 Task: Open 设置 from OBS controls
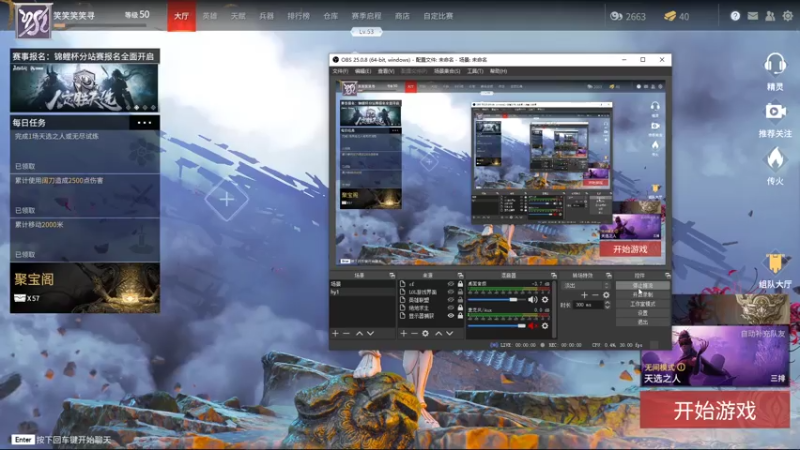642,313
